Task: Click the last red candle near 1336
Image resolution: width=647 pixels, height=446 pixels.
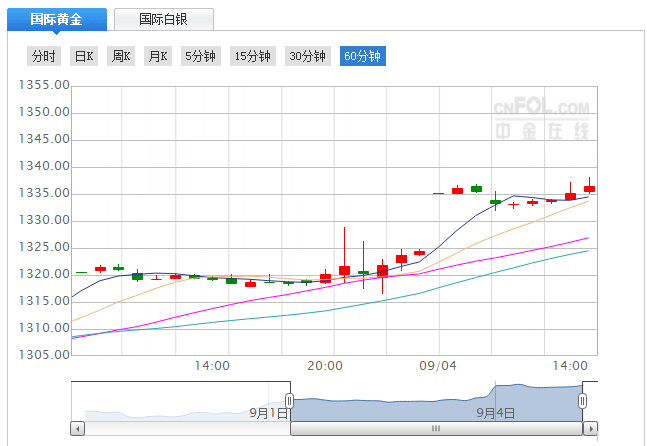Action: click(x=589, y=189)
